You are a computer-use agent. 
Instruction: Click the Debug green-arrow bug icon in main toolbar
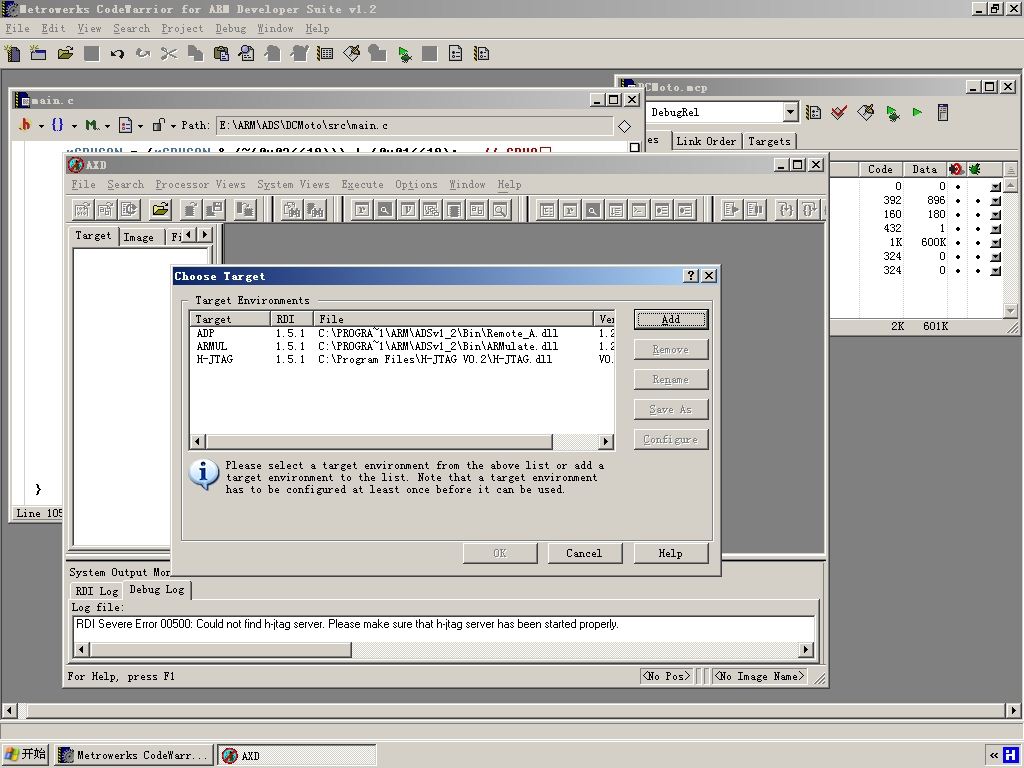(404, 54)
